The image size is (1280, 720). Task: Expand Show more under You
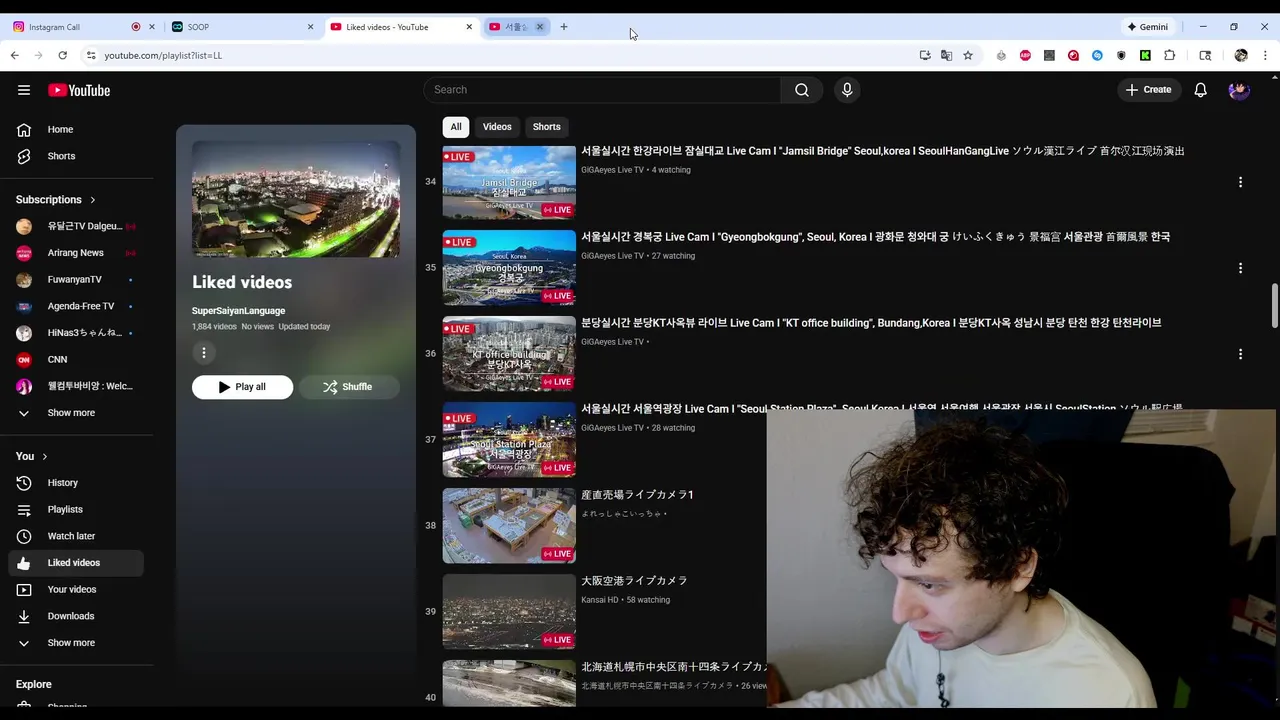pyautogui.click(x=76, y=643)
